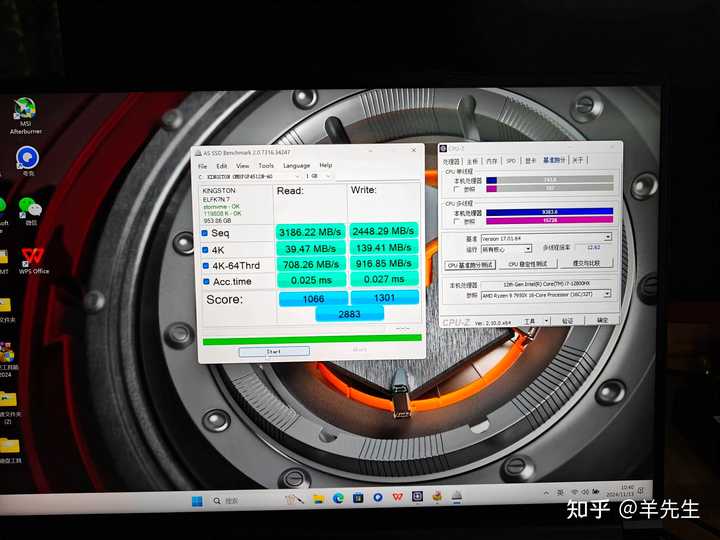Image resolution: width=720 pixels, height=540 pixels.
Task: Click Seq write result 2448.29 MB/s
Action: [x=383, y=231]
